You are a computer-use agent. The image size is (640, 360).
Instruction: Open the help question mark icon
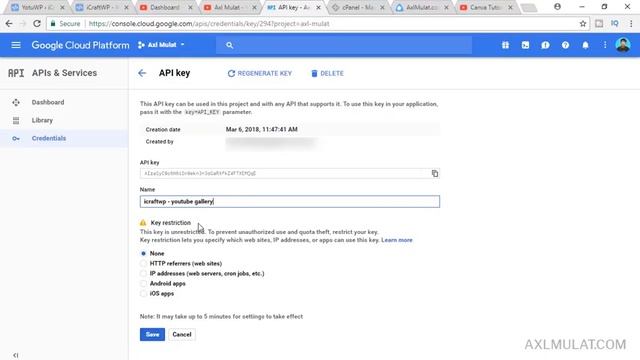click(565, 45)
